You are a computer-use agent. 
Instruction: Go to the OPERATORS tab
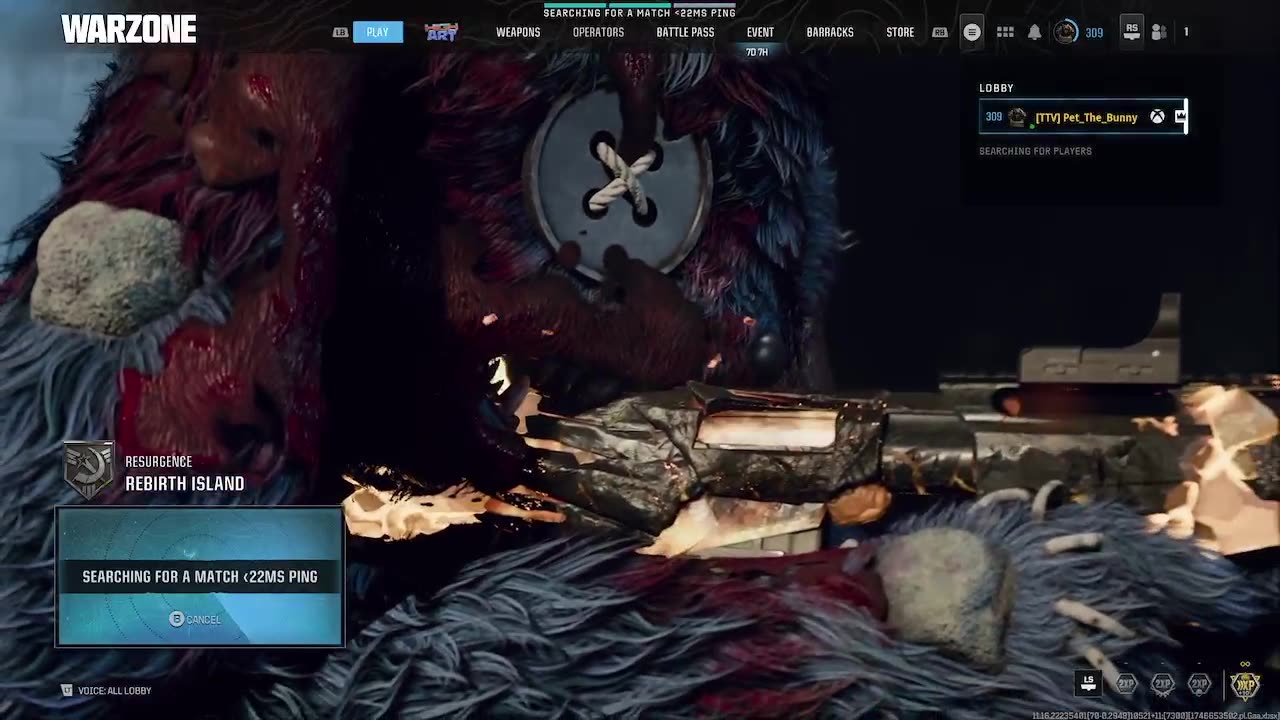tap(598, 32)
